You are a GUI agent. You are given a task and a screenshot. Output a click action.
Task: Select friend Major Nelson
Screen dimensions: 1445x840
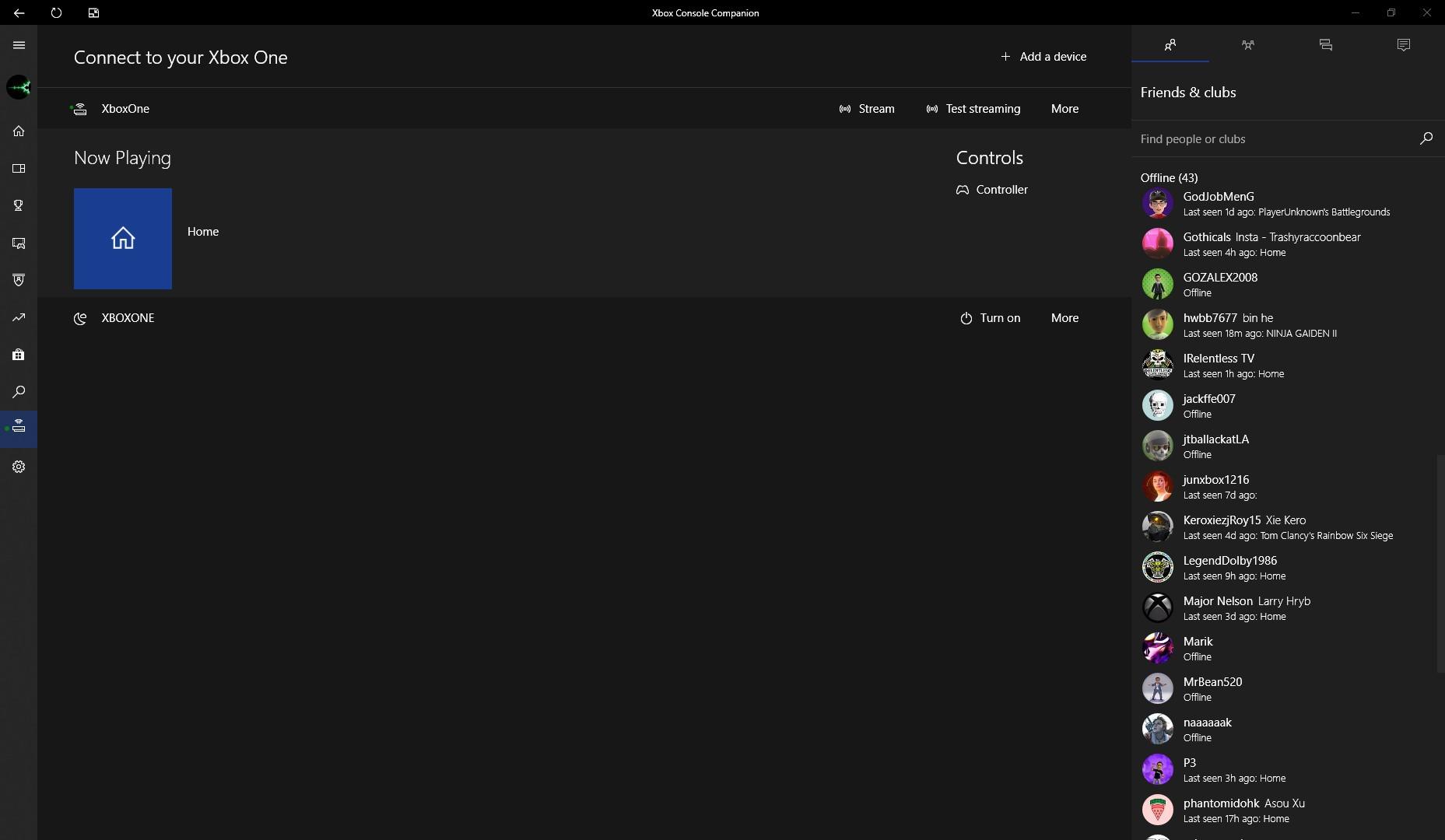point(1284,608)
